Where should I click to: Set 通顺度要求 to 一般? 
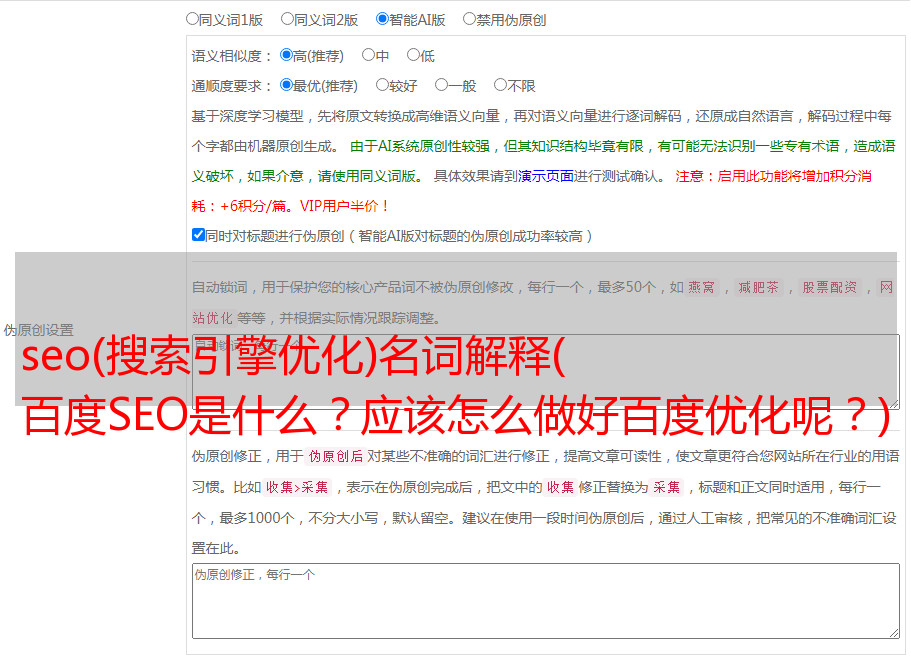(442, 85)
